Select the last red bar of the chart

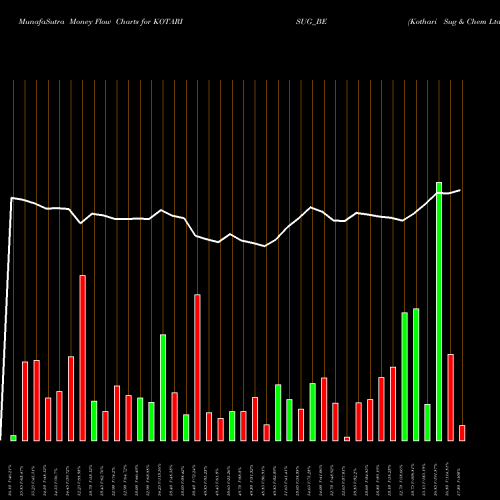[x=462, y=433]
